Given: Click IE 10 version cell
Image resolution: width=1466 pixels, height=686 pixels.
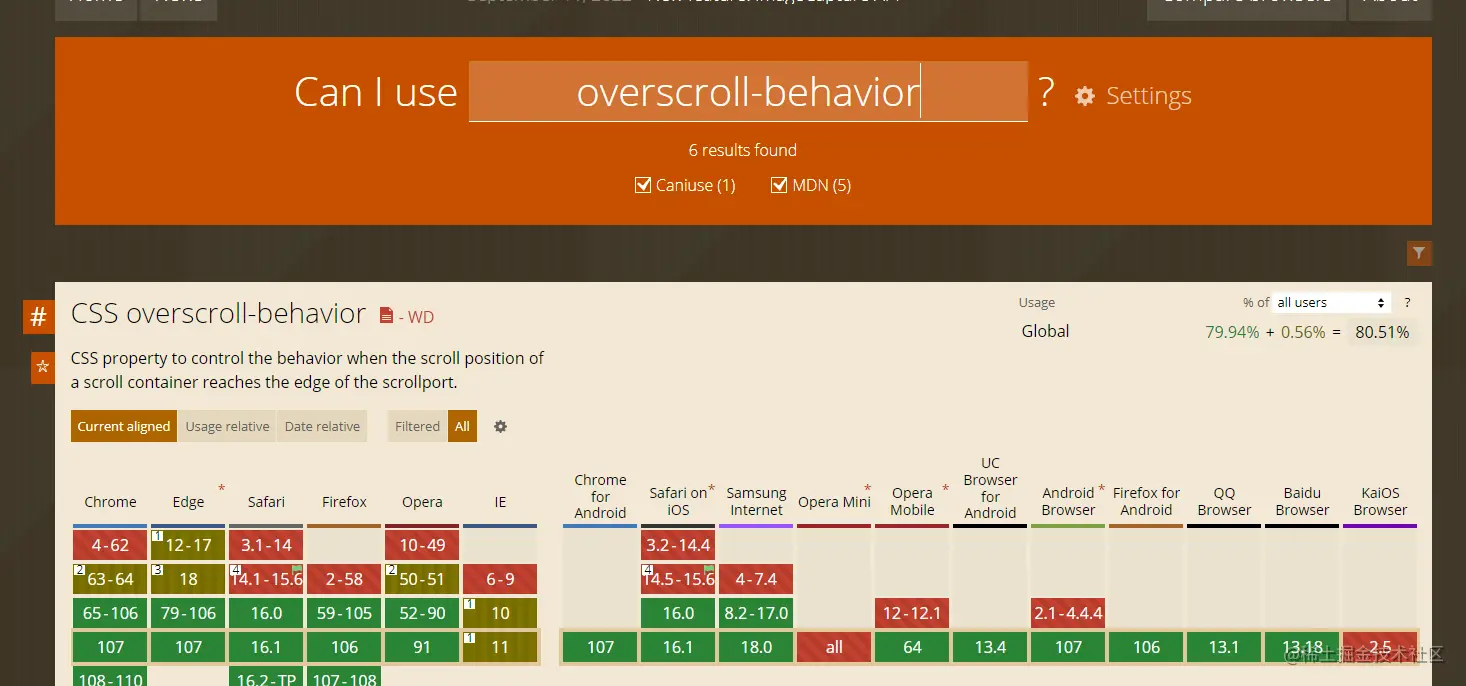Looking at the screenshot, I should [x=500, y=613].
